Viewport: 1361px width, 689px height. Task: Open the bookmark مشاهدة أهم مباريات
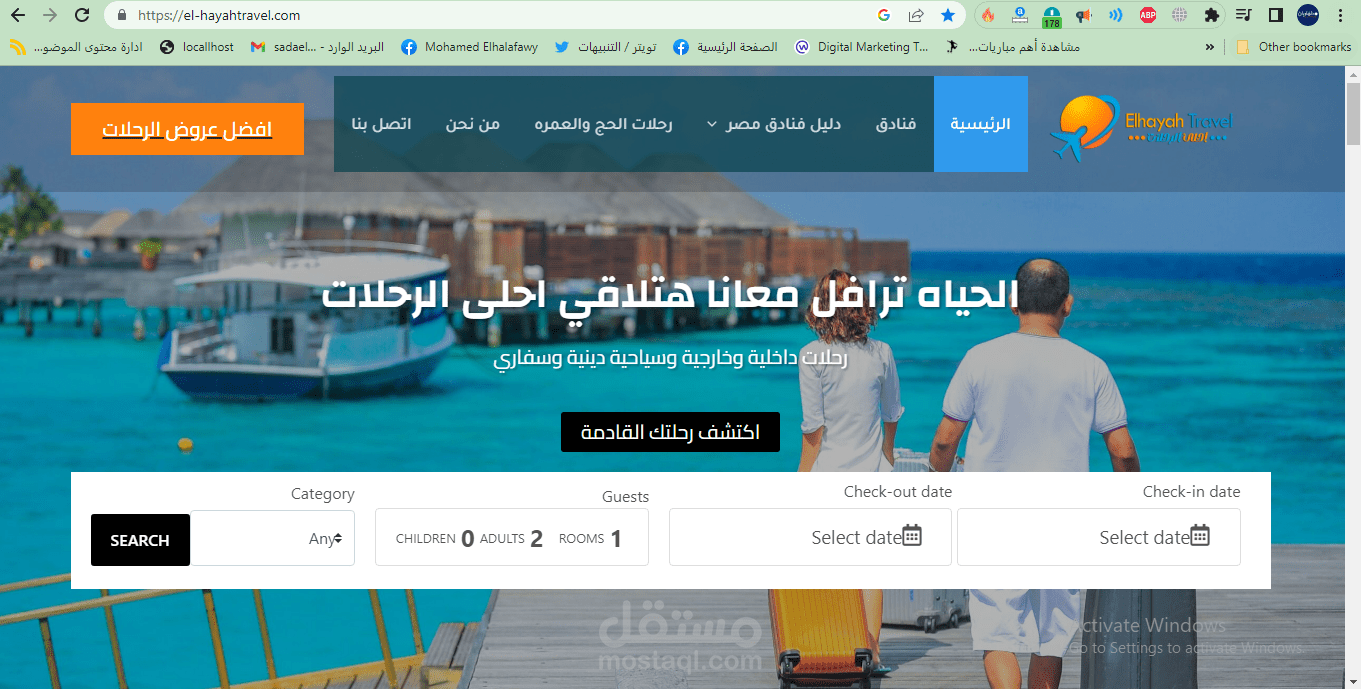click(1014, 47)
